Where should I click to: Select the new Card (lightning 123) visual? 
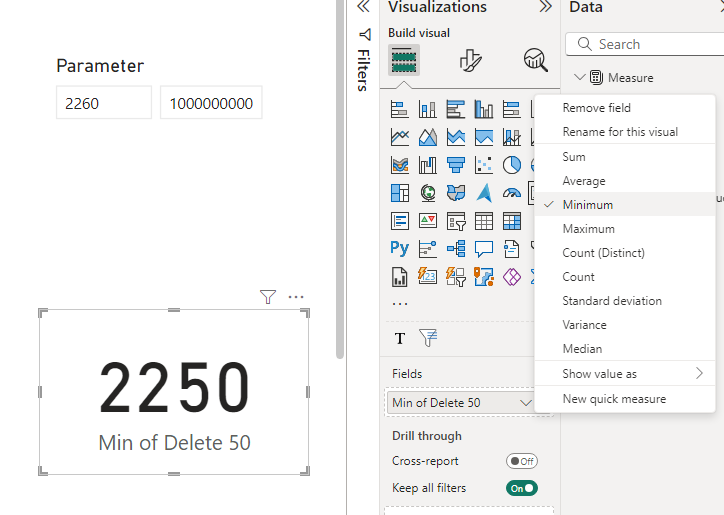tap(428, 277)
